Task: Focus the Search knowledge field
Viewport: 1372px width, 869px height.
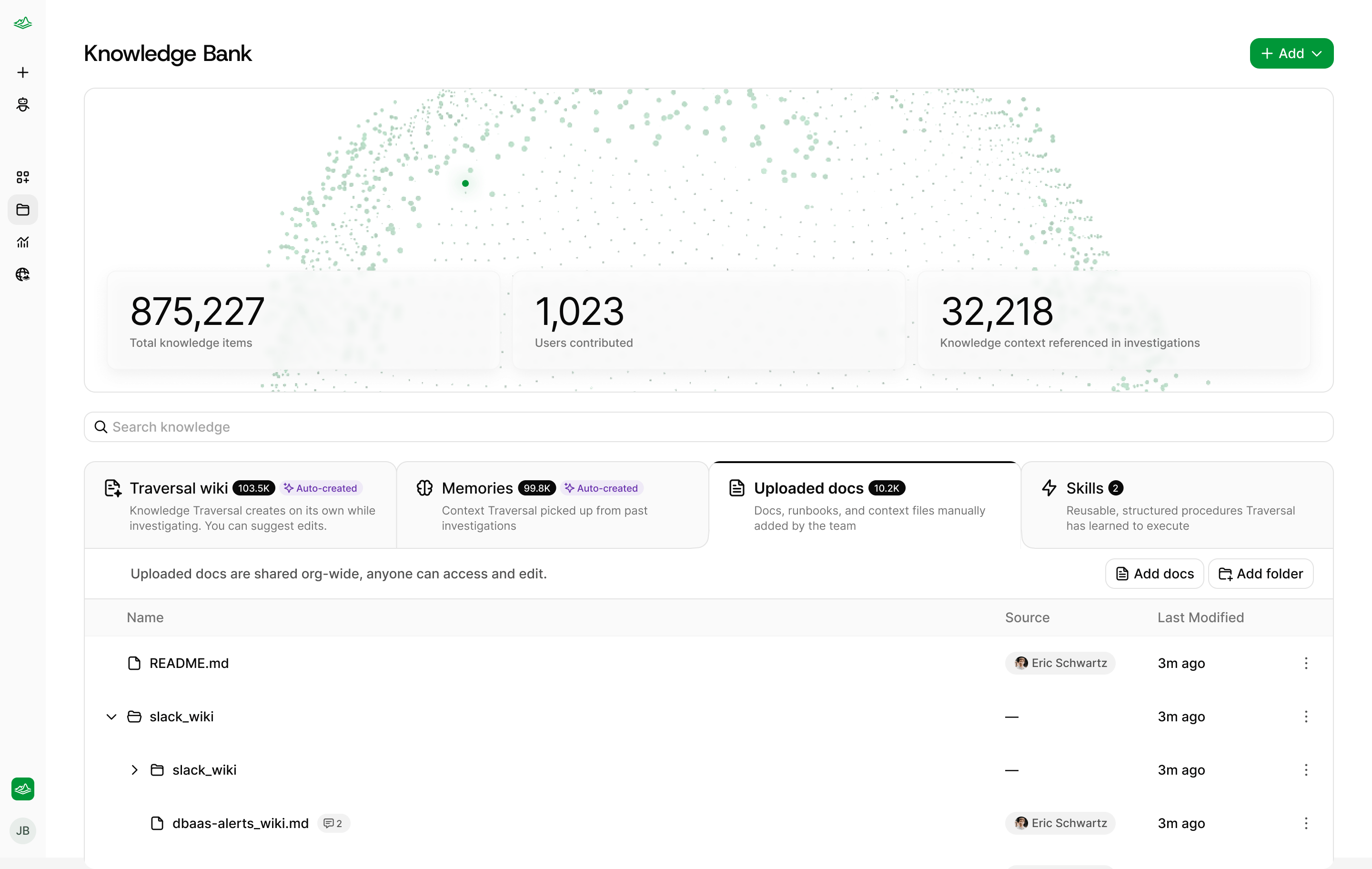Action: tap(708, 427)
